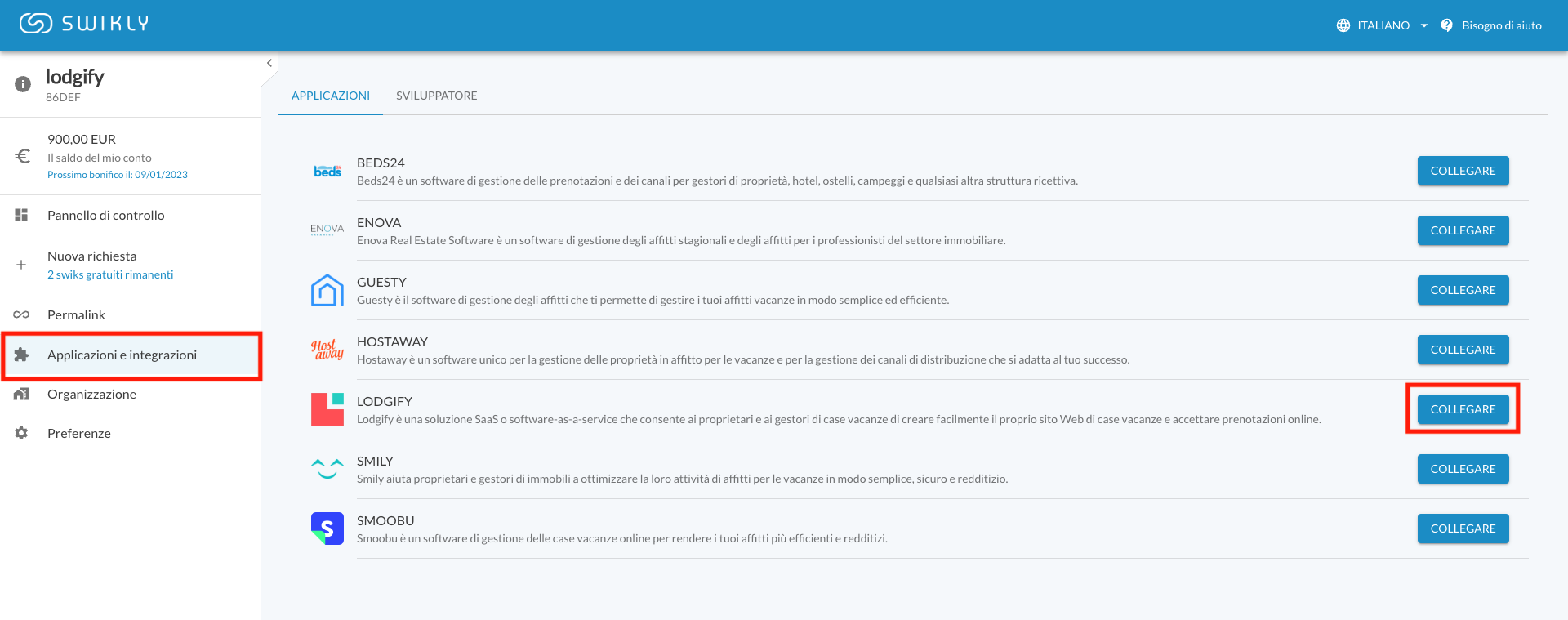Click the Guesty house logo
This screenshot has width=1568, height=620.
[327, 290]
